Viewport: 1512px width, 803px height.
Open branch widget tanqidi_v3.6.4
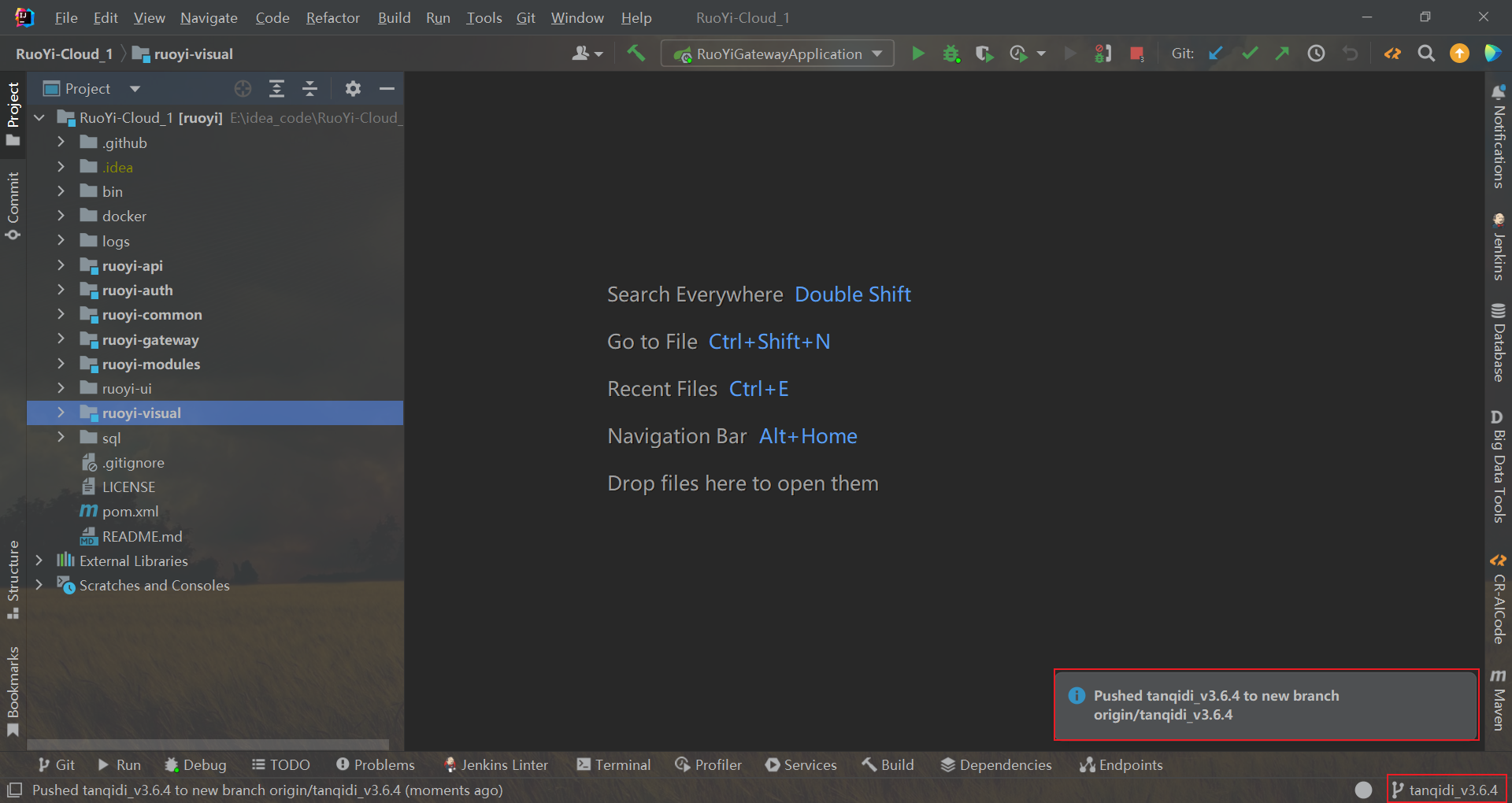[x=1446, y=790]
